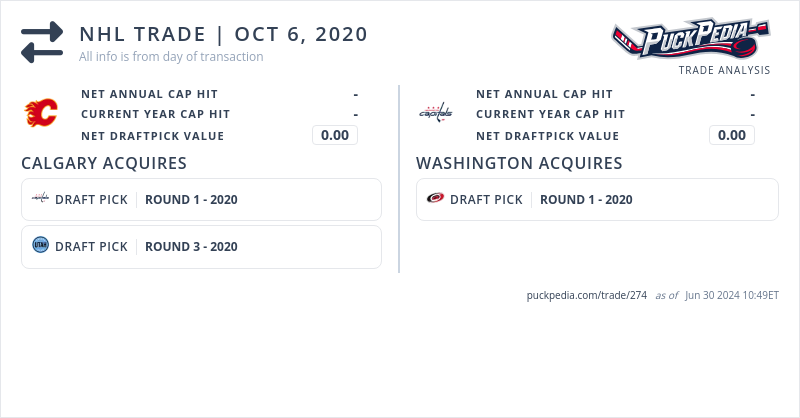The width and height of the screenshot is (800, 418).
Task: Click the large Calgary Flames team logo
Action: (x=41, y=114)
